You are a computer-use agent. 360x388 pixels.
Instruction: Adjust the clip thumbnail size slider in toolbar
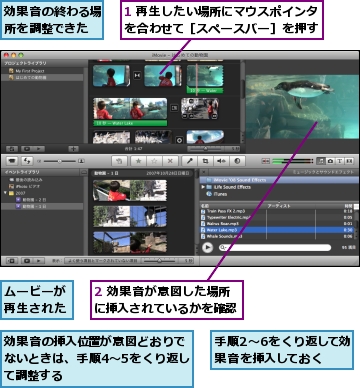(60, 161)
